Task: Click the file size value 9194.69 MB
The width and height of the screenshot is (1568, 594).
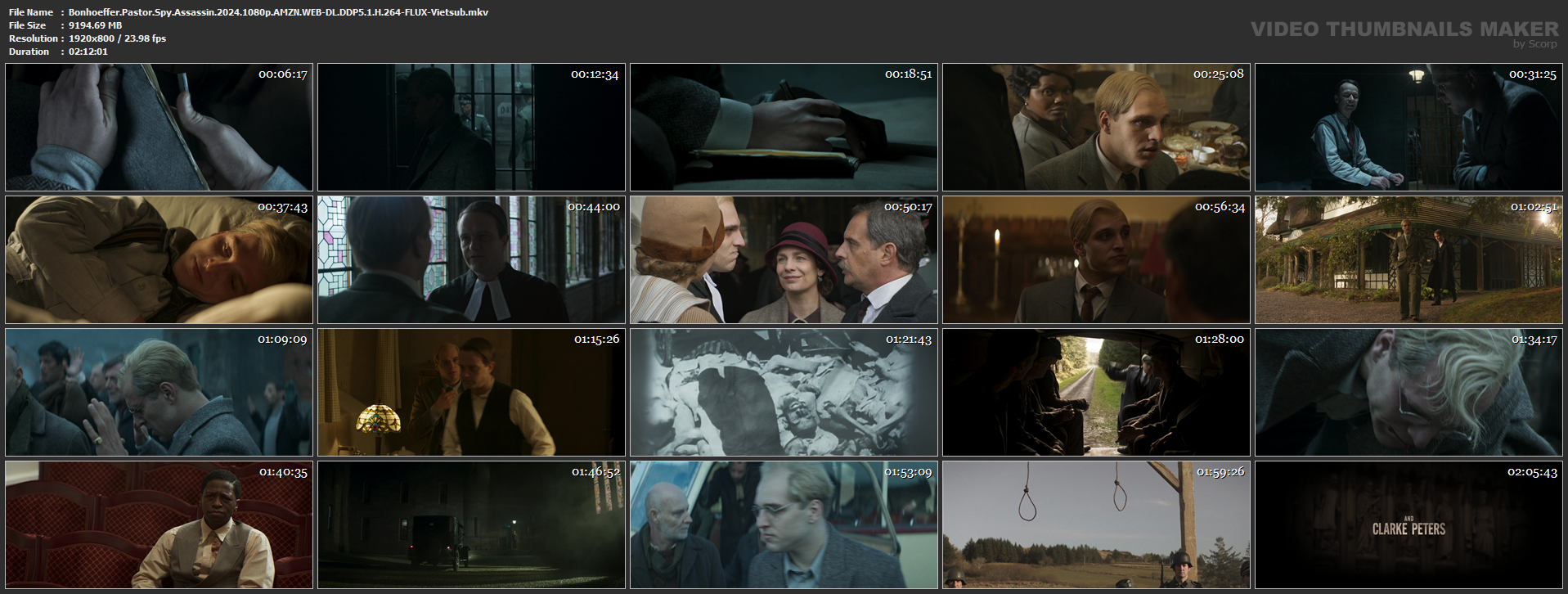Action: click(x=95, y=25)
